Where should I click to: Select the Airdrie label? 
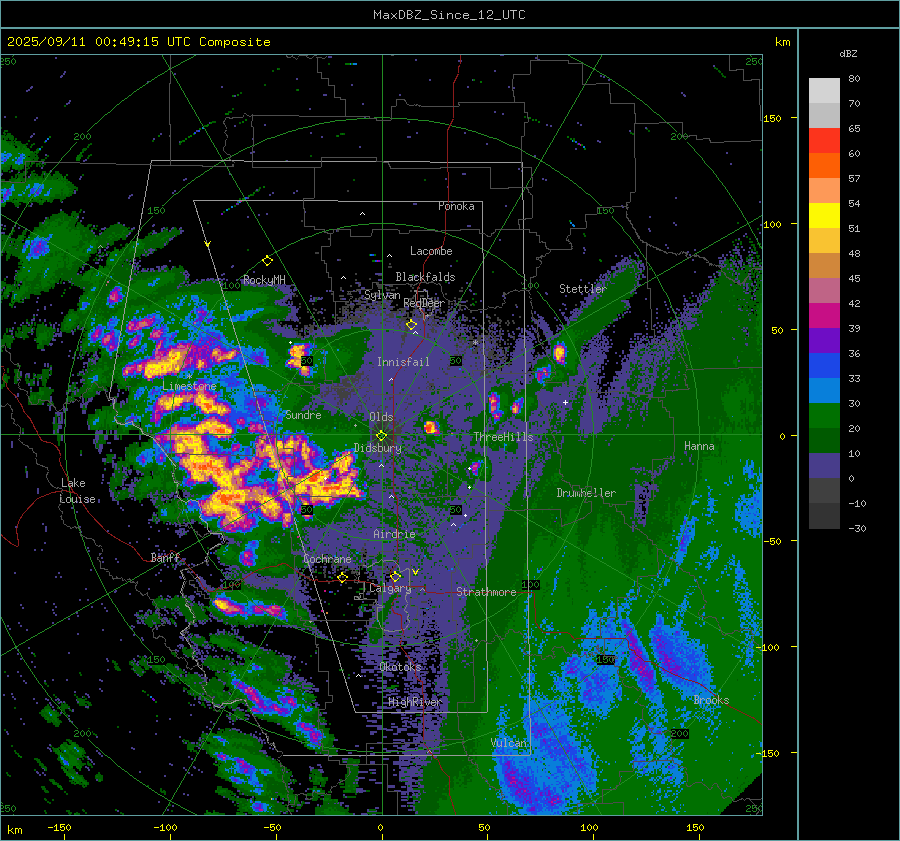point(394,534)
